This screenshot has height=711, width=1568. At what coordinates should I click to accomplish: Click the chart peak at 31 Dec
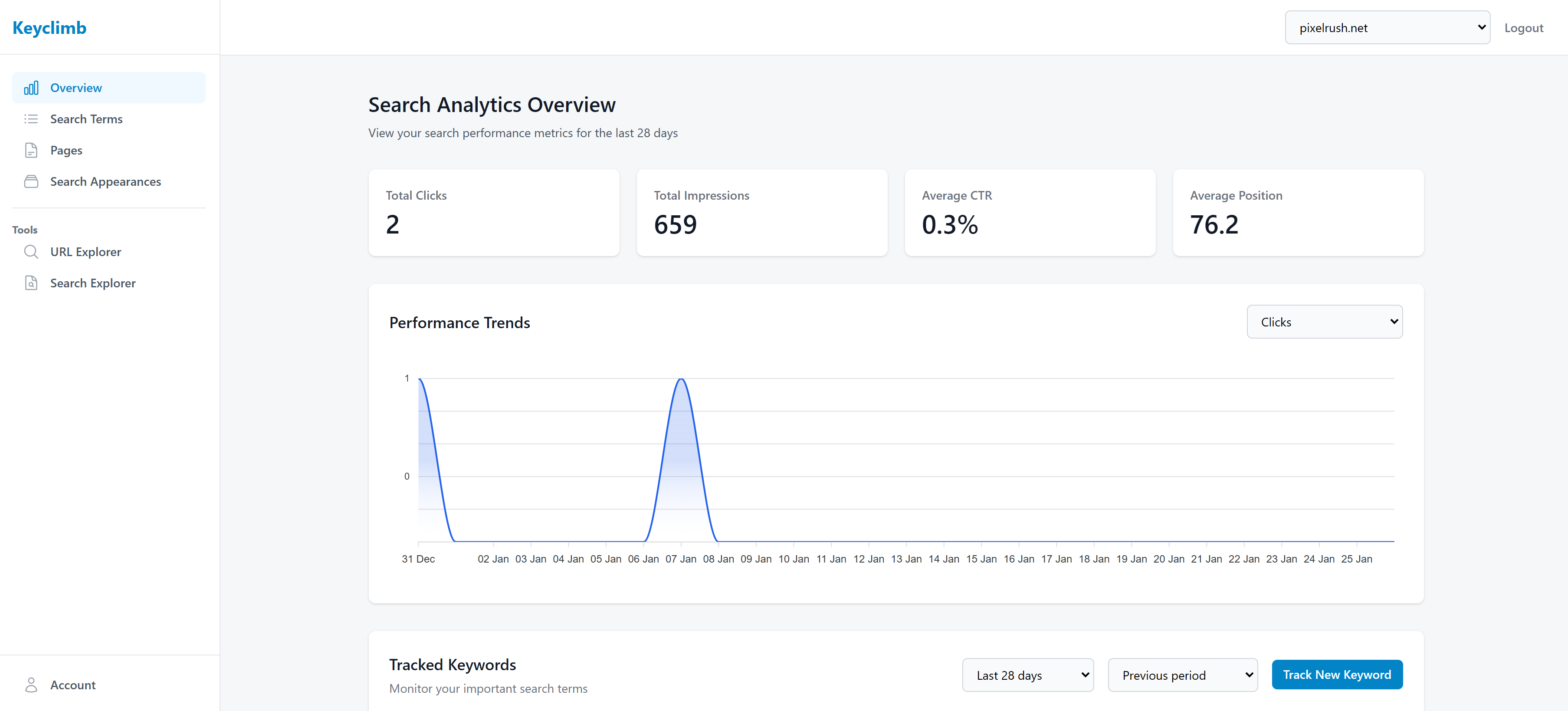[419, 379]
